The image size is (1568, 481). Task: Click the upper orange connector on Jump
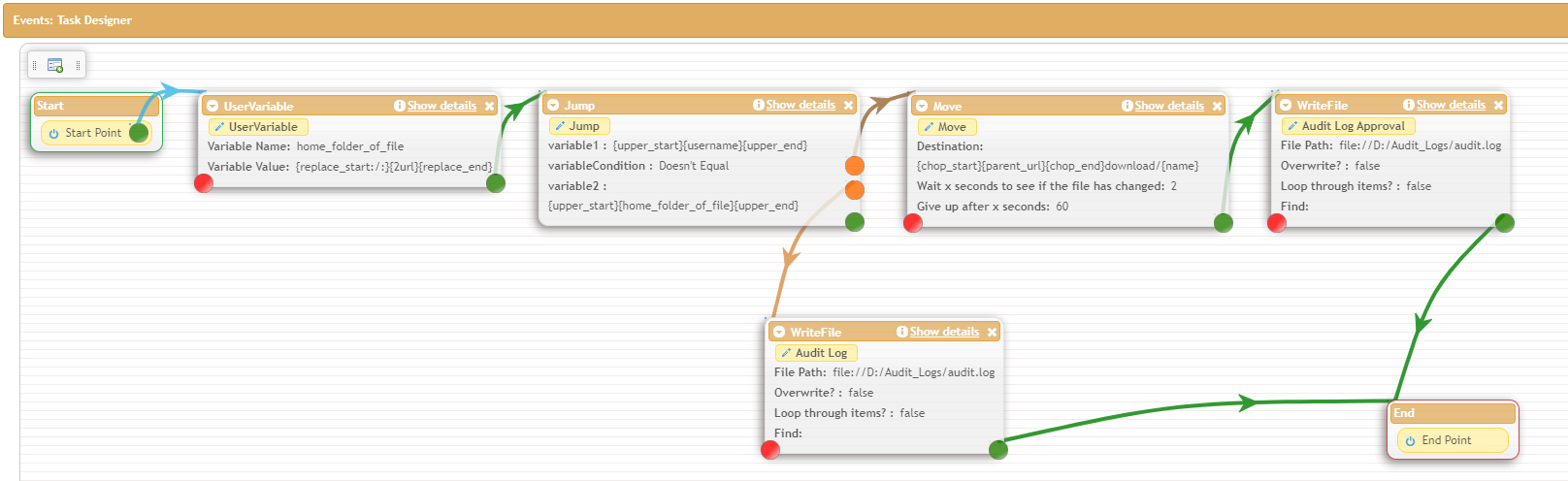(855, 166)
